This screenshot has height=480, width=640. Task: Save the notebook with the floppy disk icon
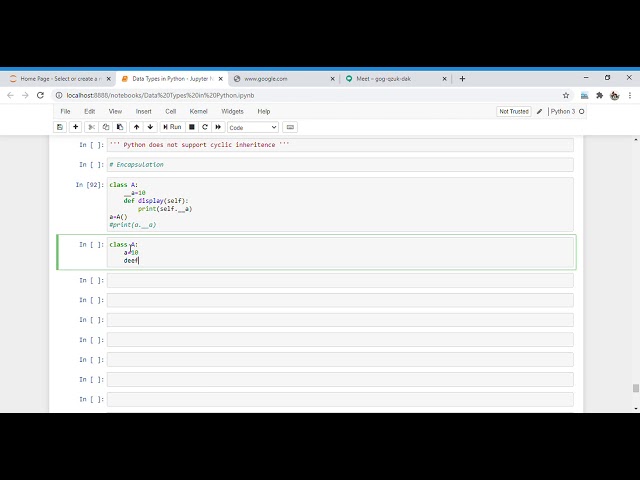click(x=60, y=127)
